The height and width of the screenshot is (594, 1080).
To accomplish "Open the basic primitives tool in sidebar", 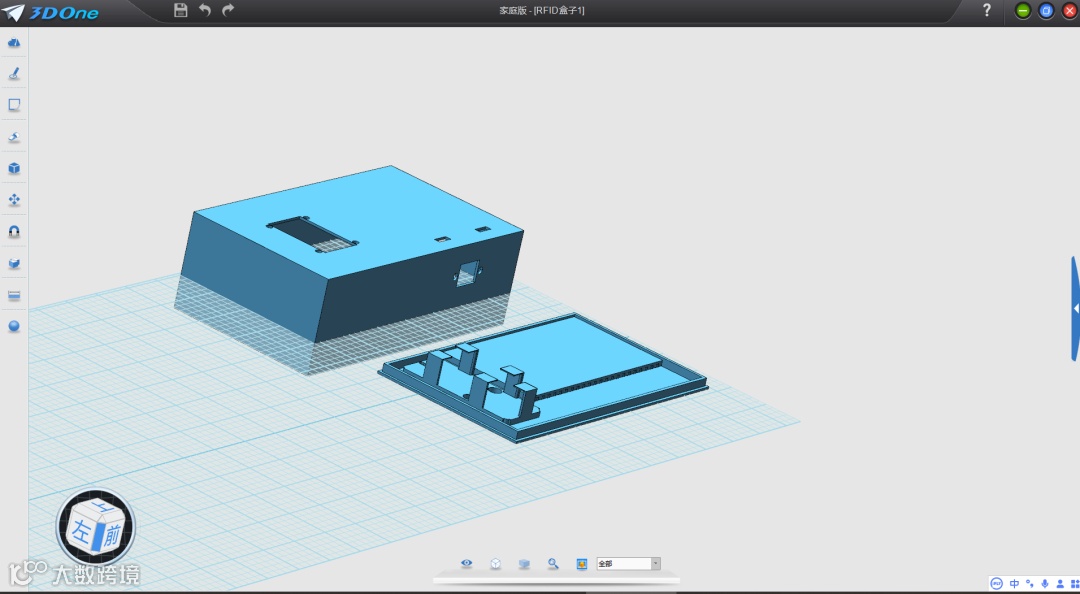I will [x=14, y=42].
